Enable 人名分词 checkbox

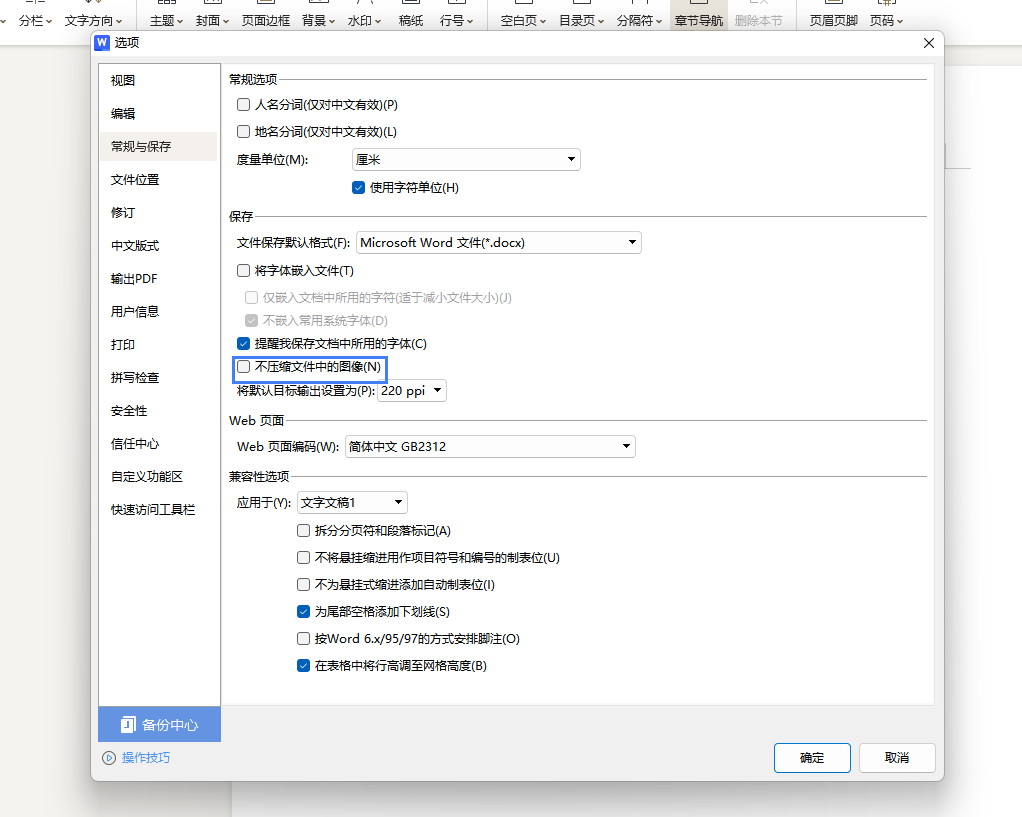244,104
